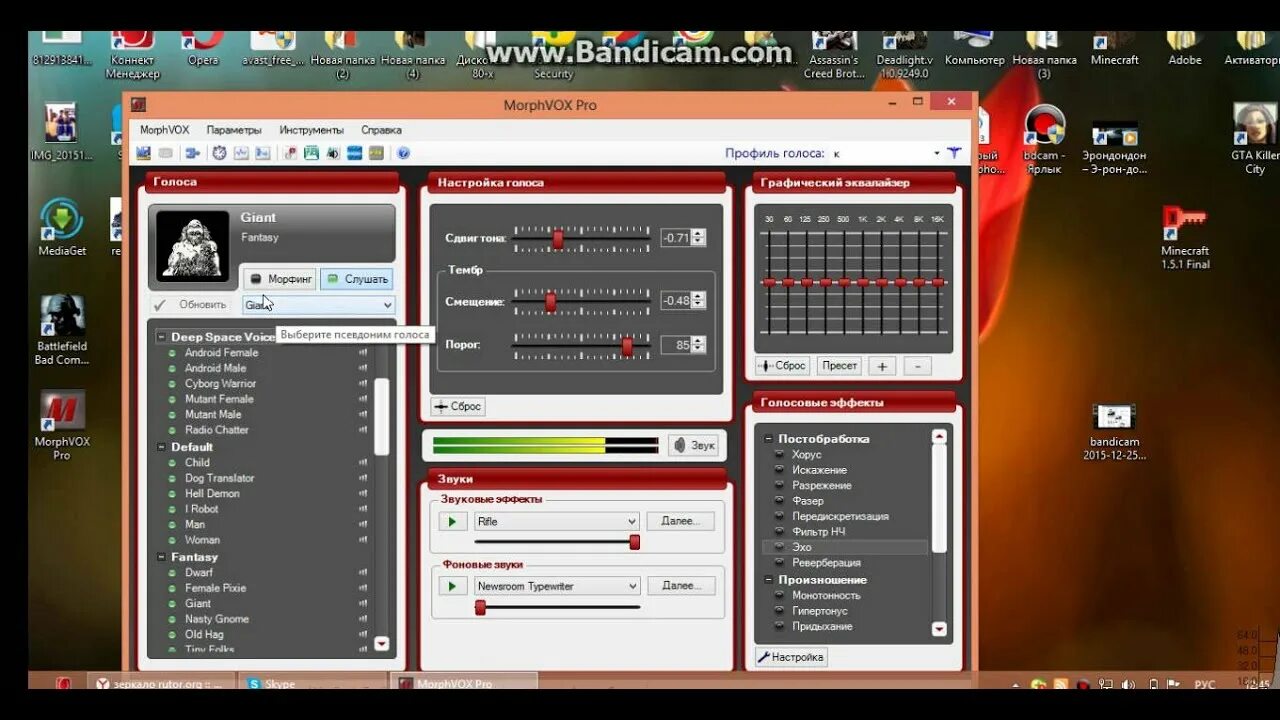Select the MorphVOX Pro desktop shortcut
Screen dimensions: 1280x720
click(62, 425)
